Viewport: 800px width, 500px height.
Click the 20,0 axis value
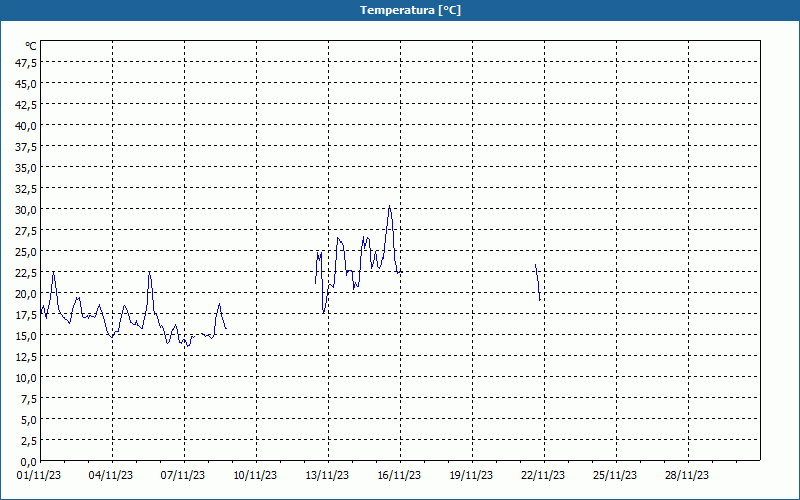(x=27, y=294)
